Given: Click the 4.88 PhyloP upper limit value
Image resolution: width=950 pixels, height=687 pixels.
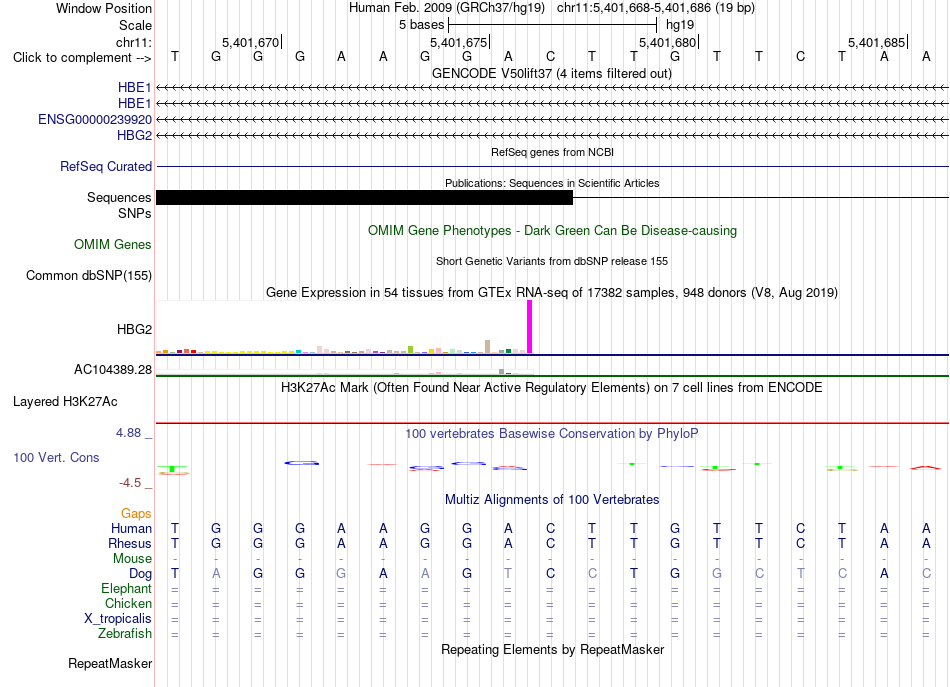Looking at the screenshot, I should pyautogui.click(x=128, y=433).
